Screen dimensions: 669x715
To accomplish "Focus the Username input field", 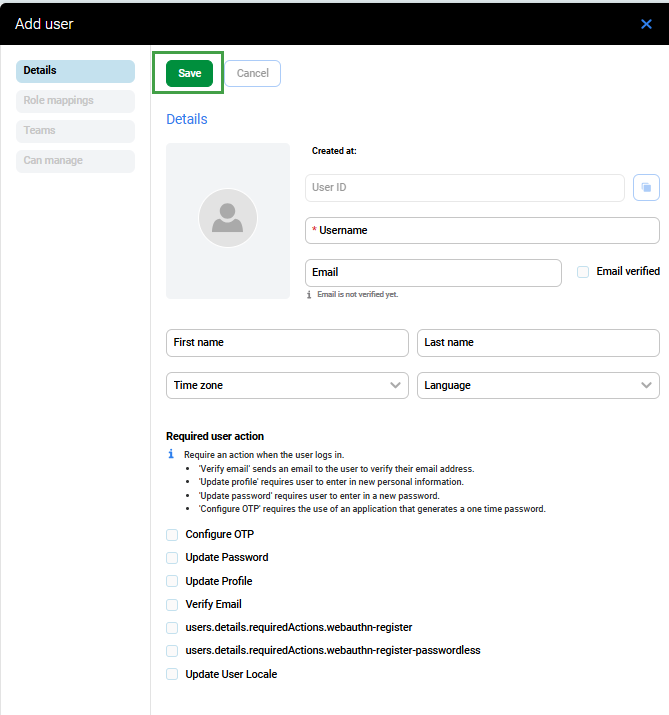I will (x=482, y=230).
